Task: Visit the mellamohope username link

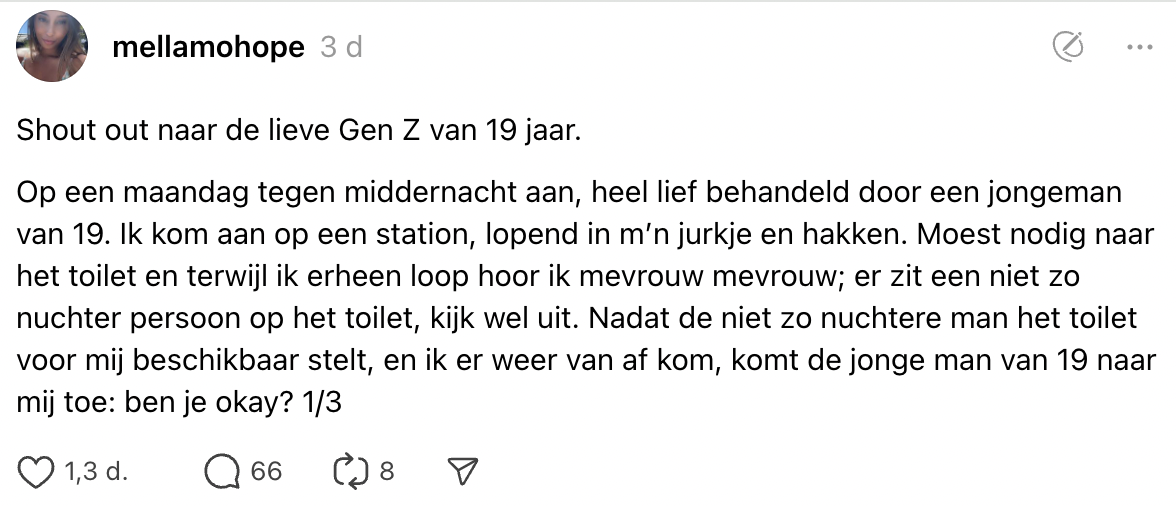Action: 208,47
